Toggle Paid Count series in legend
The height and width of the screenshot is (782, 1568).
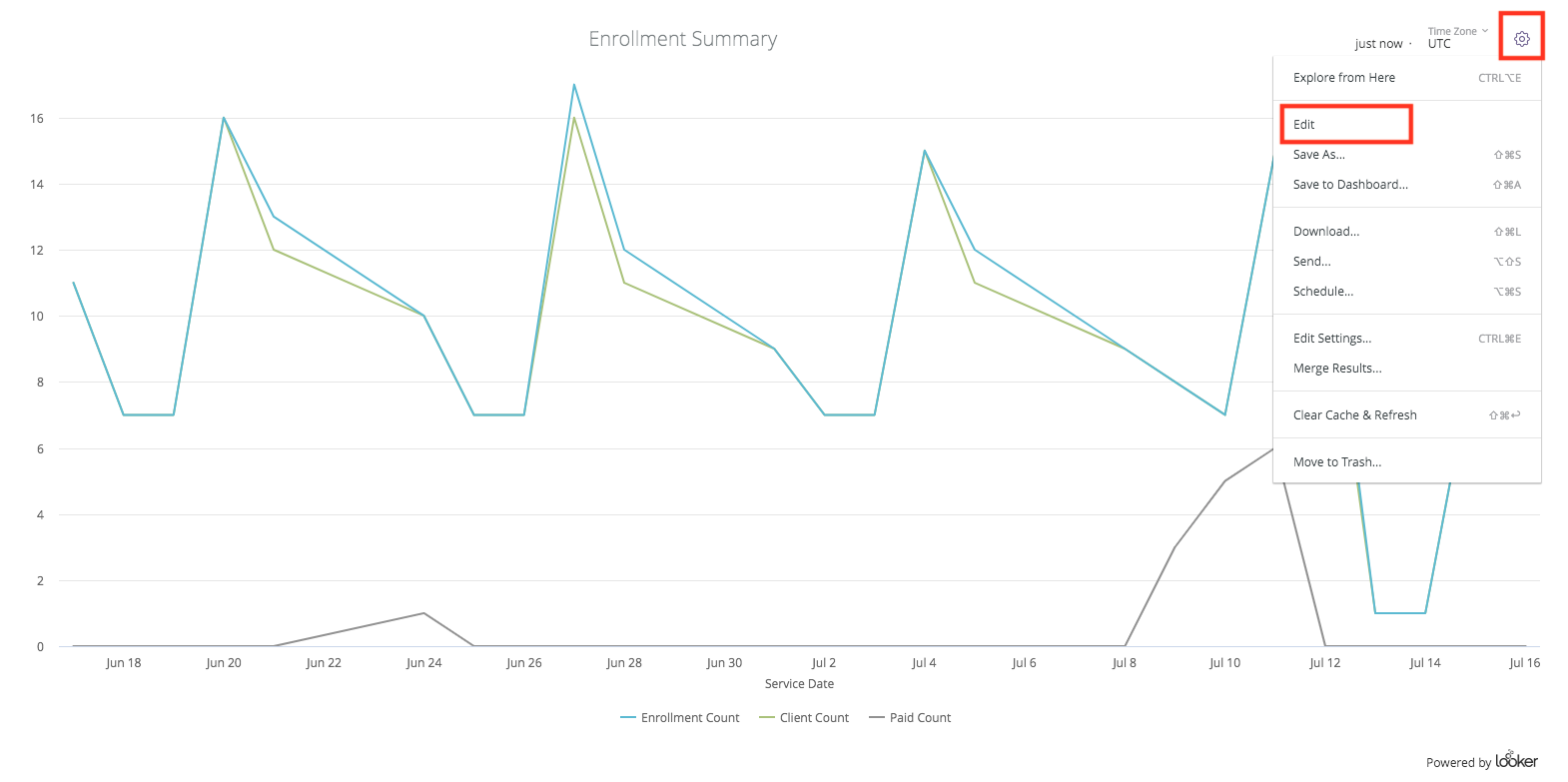pos(910,718)
